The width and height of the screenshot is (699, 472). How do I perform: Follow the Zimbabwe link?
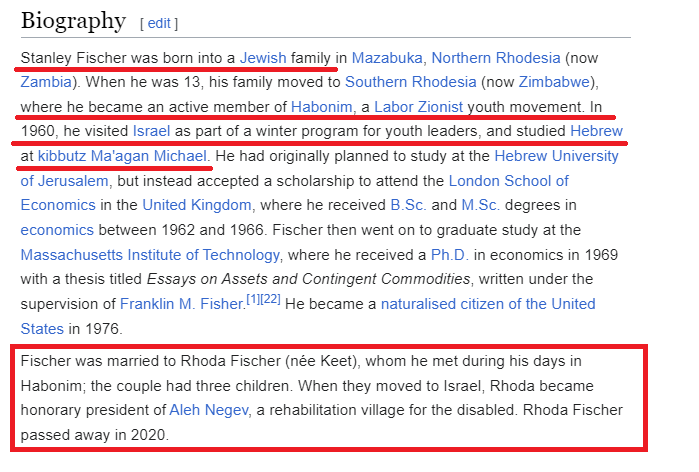click(552, 82)
